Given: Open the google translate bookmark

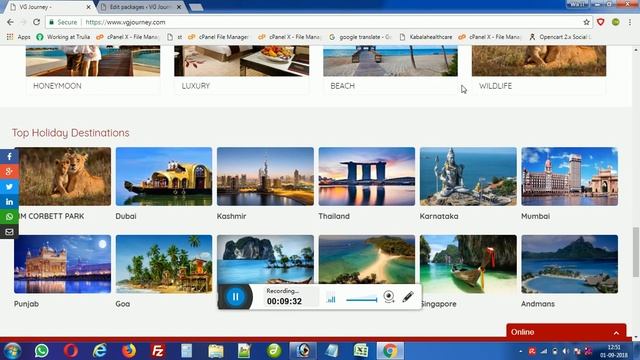Looking at the screenshot, I should (x=360, y=37).
